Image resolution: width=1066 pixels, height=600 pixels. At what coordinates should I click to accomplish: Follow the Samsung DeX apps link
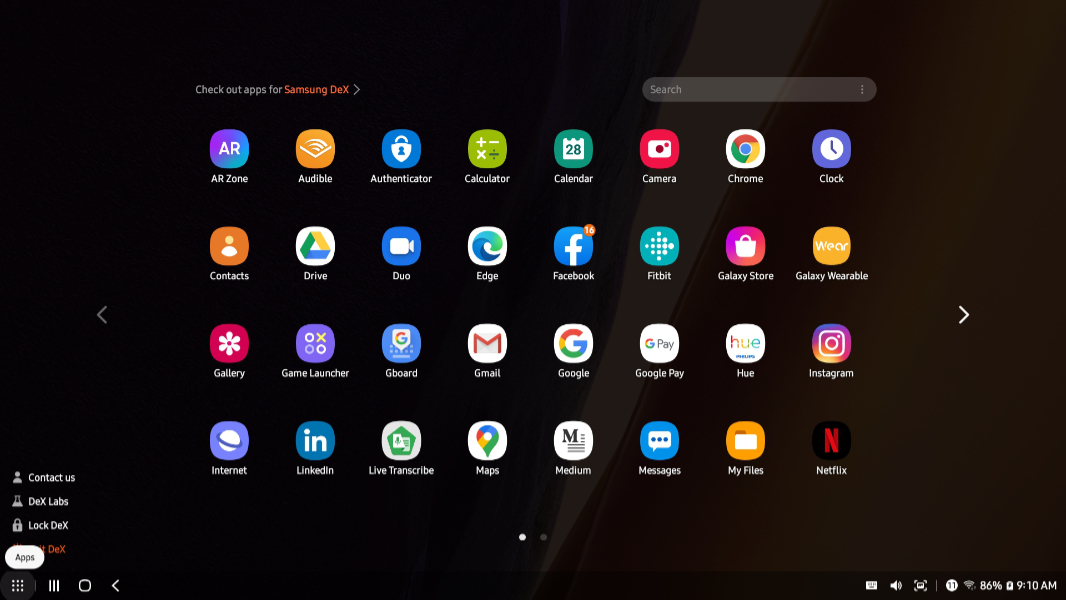pyautogui.click(x=317, y=90)
